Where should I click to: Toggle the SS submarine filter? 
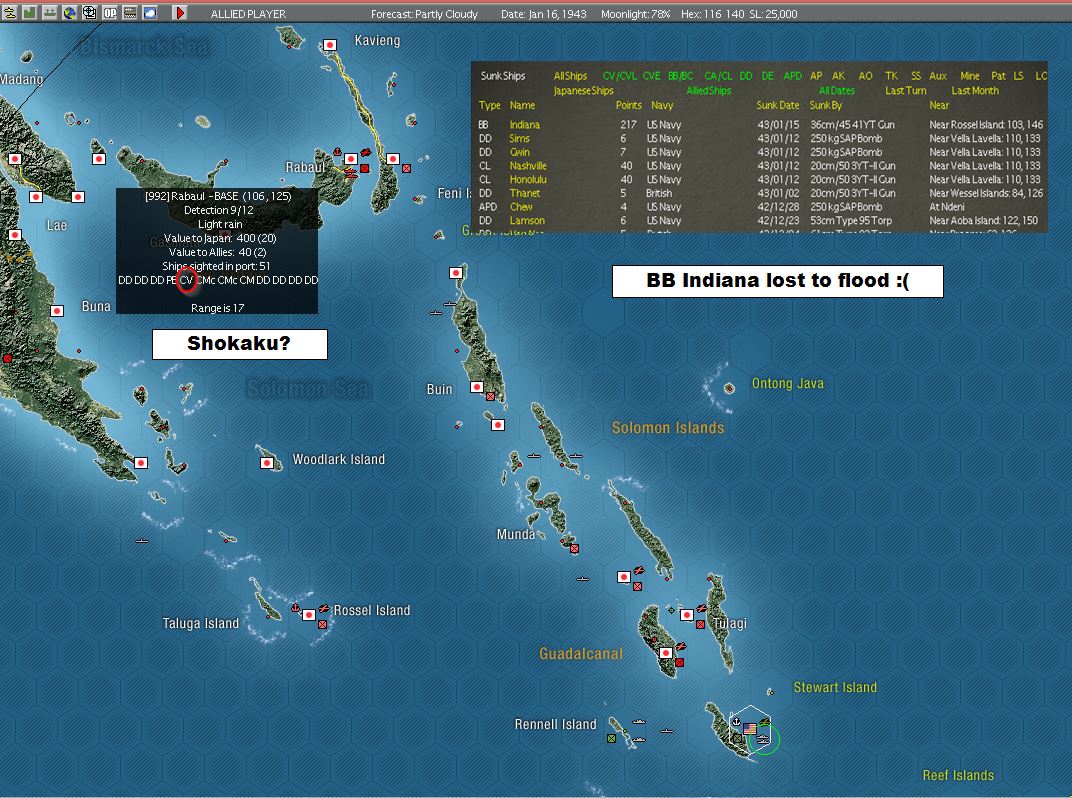pos(915,76)
